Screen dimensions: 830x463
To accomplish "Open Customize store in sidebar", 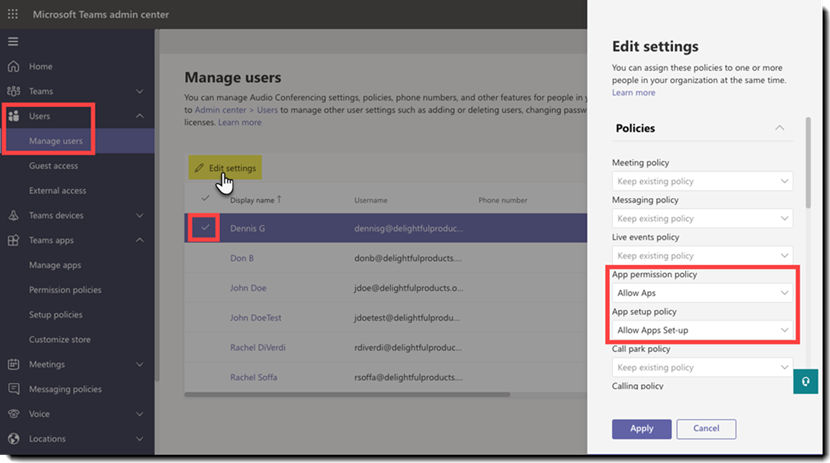I will tap(60, 339).
